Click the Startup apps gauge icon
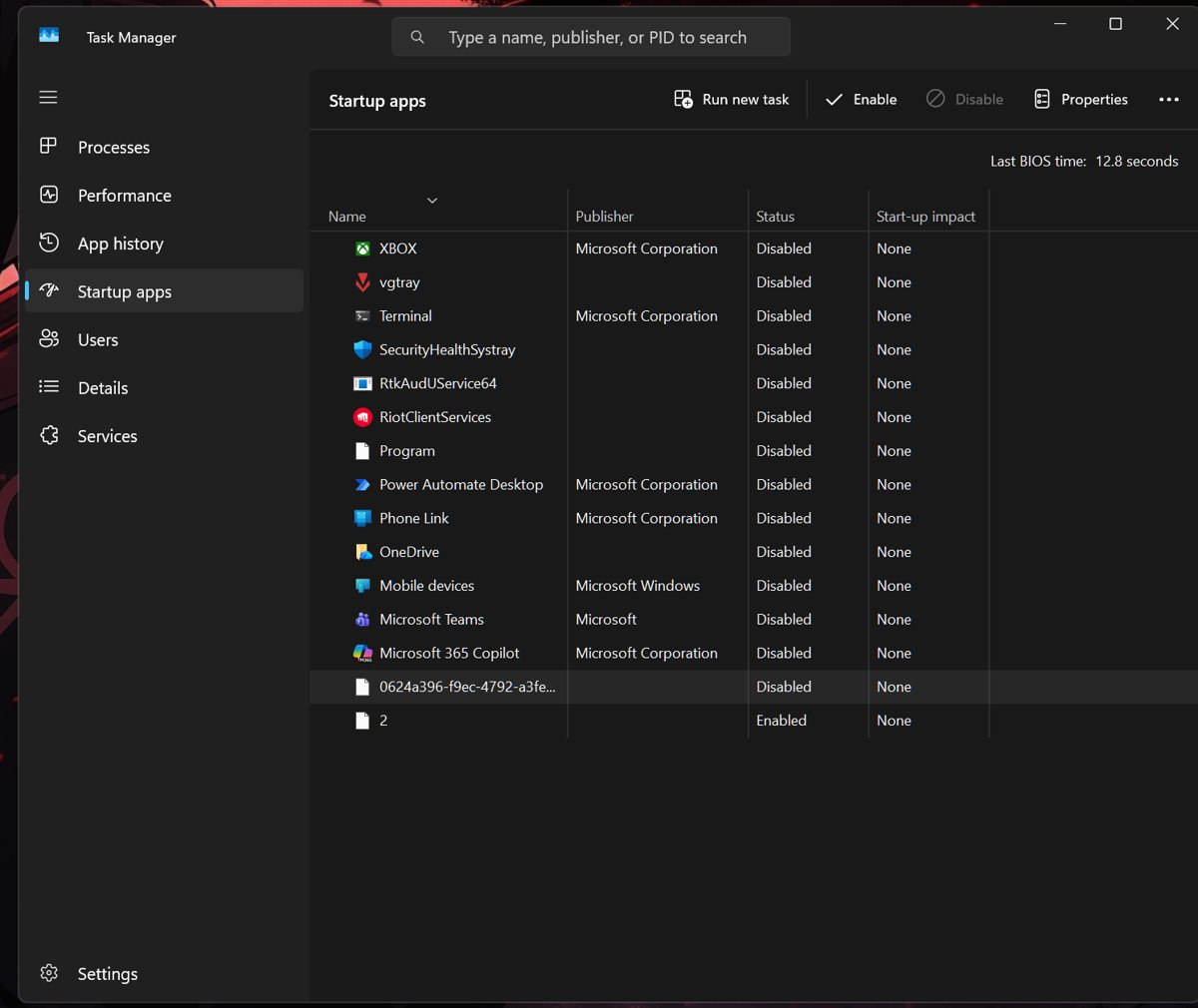 48,290
